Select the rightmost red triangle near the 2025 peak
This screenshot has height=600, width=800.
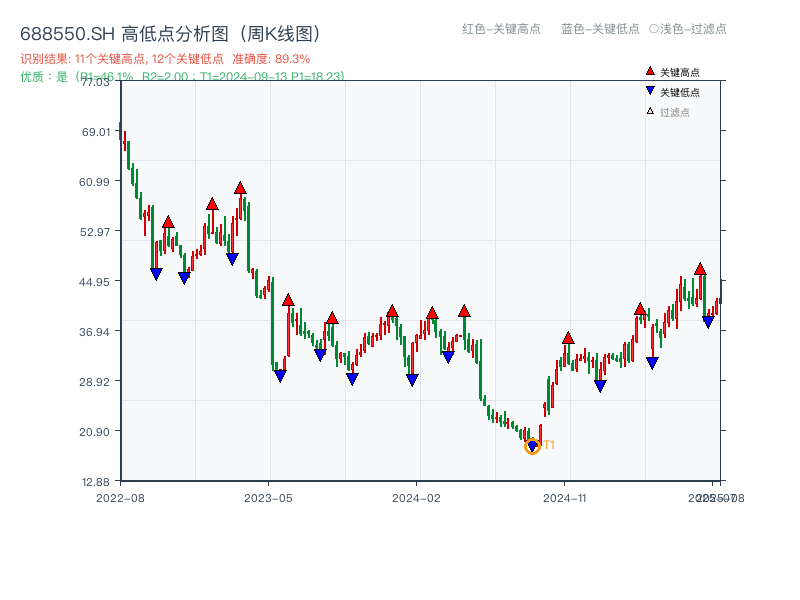pyautogui.click(x=700, y=267)
